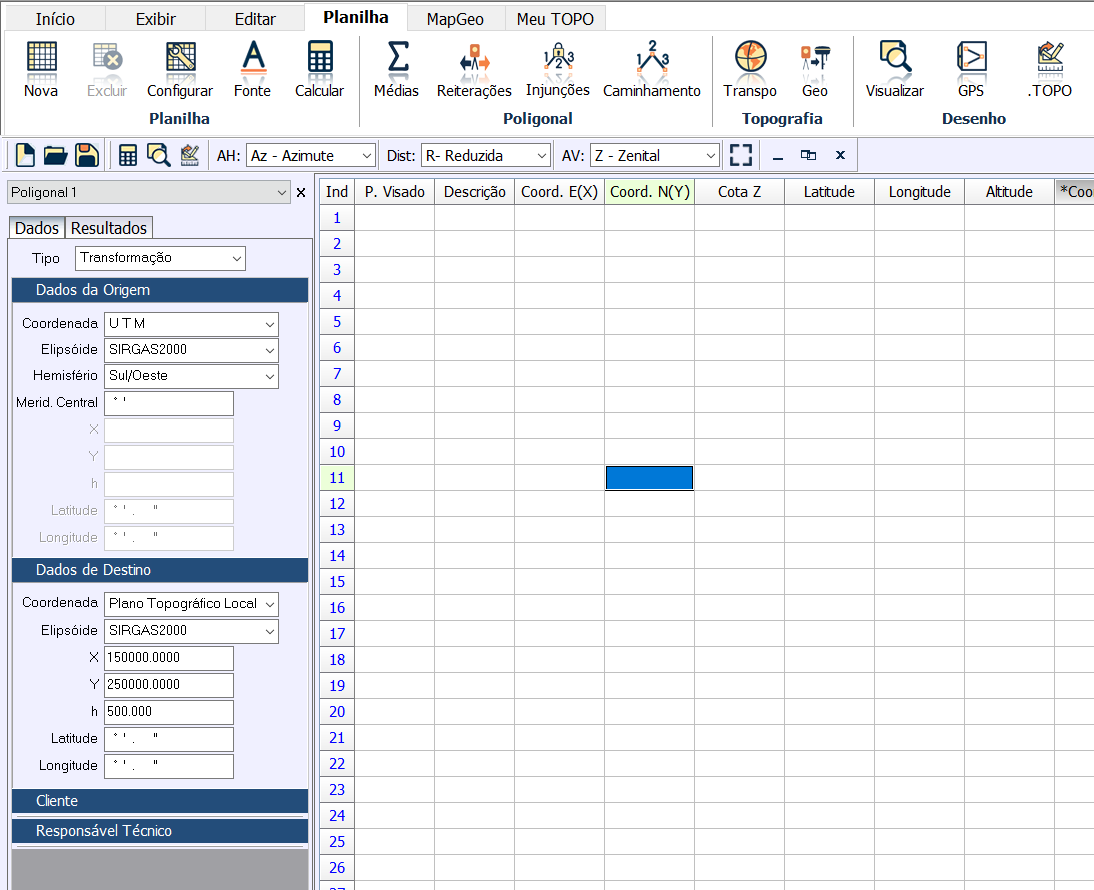This screenshot has width=1094, height=890.
Task: Open the Hemisfério Sul/Oeste dropdown
Action: (191, 376)
